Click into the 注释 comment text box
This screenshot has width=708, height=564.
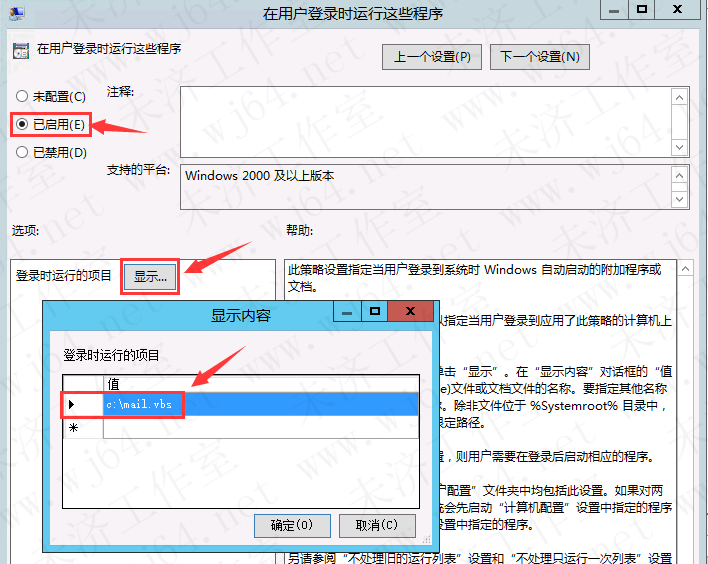pyautogui.click(x=426, y=122)
